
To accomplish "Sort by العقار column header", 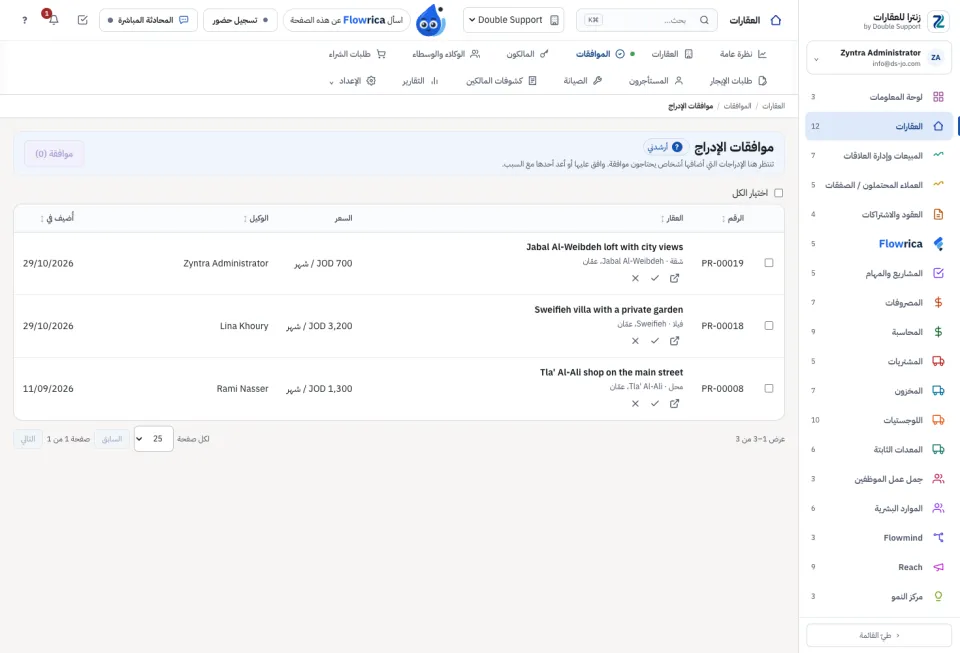I will coord(672,218).
